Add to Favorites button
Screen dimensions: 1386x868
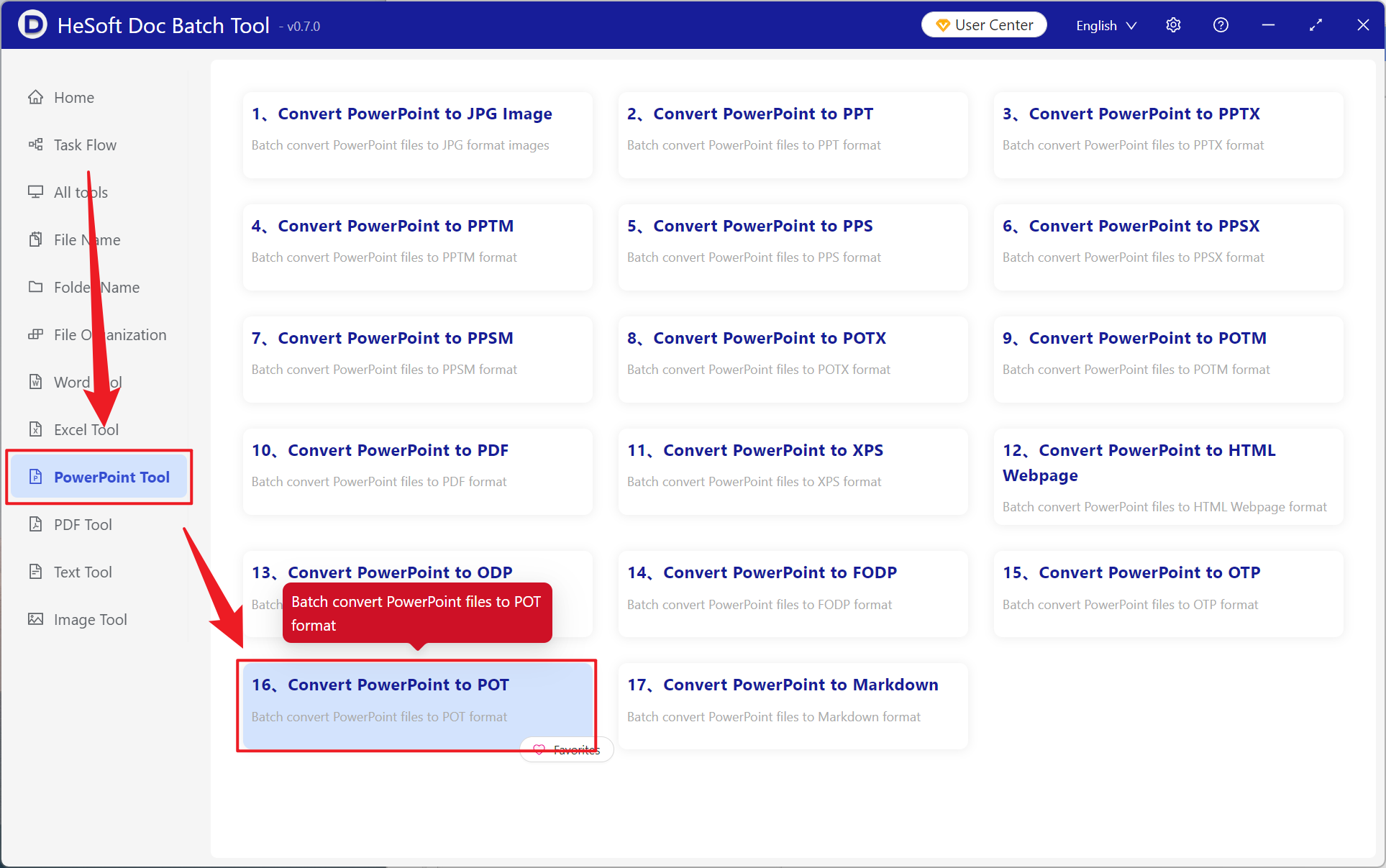coord(567,749)
